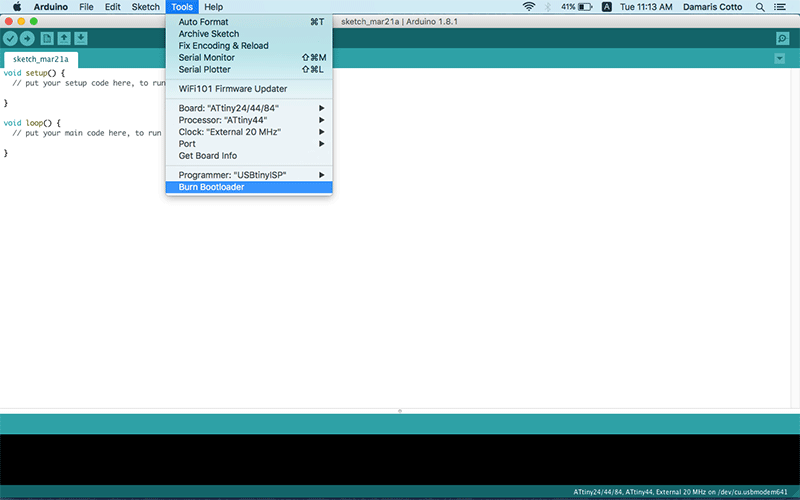This screenshot has height=500, width=800.
Task: Expand the Processor ATtiny44 submenu
Action: (249, 120)
